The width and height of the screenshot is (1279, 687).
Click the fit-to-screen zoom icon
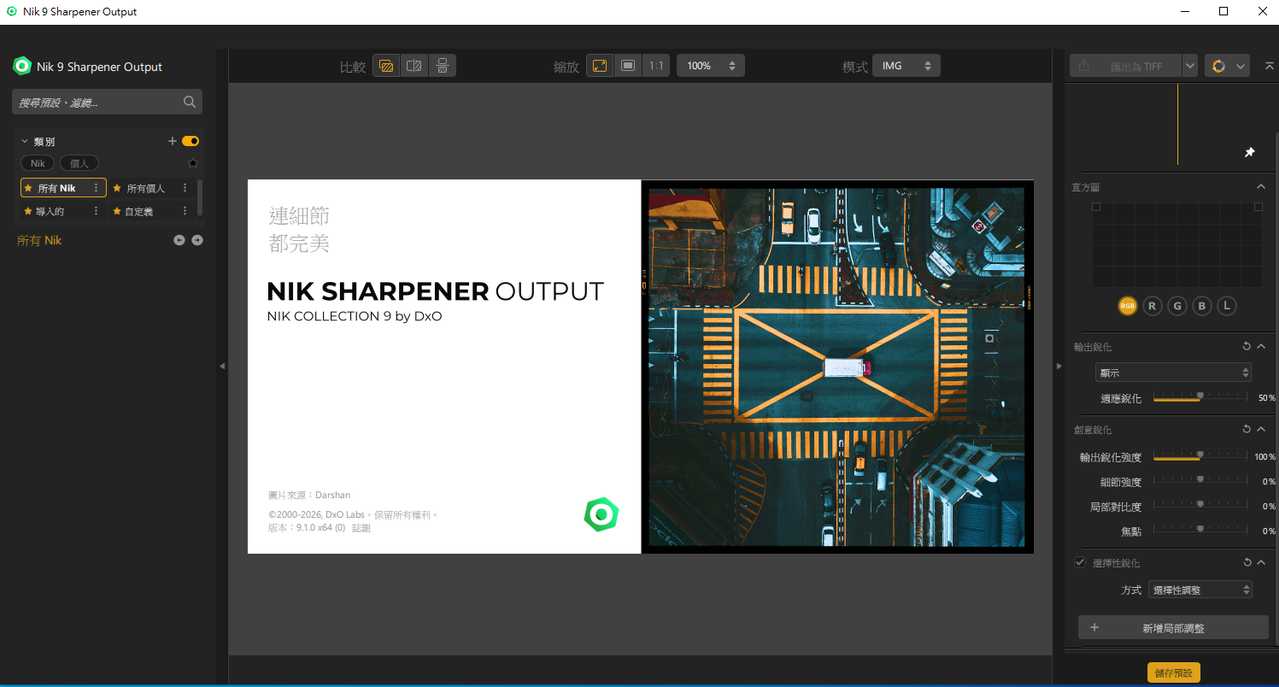tap(600, 66)
